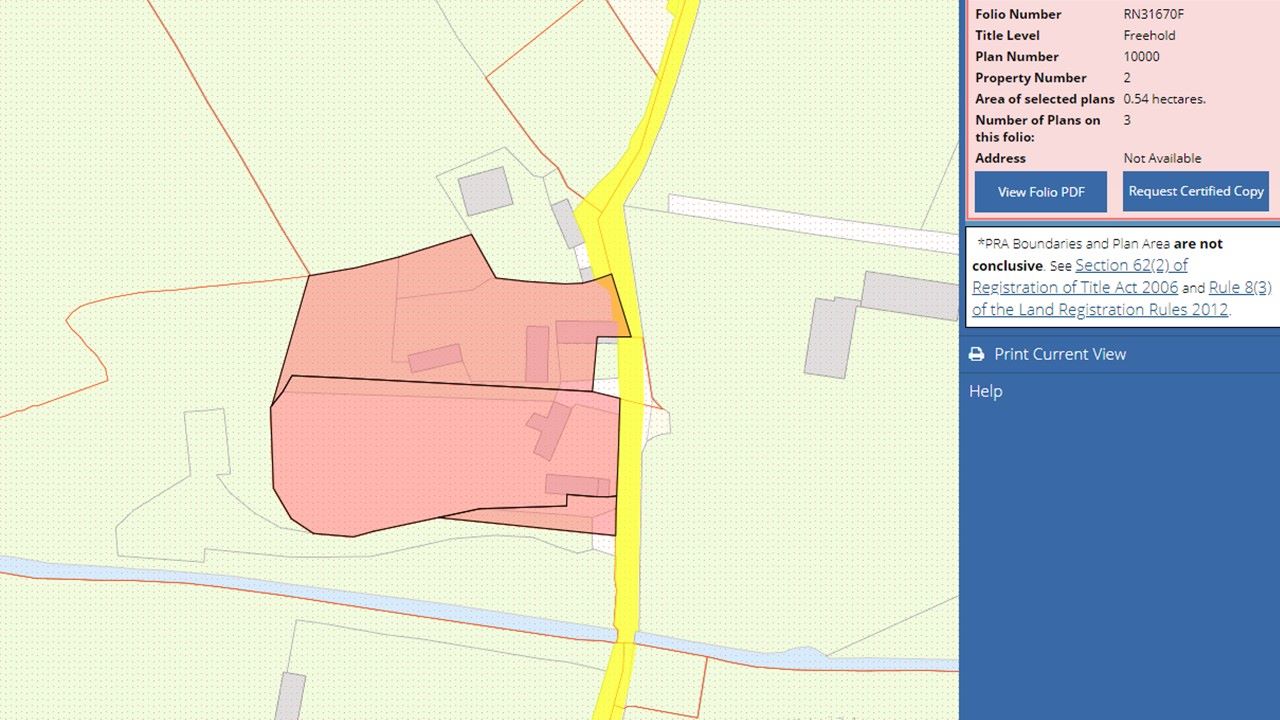Open the View Folio PDF button
Image resolution: width=1280 pixels, height=720 pixels.
1040,192
